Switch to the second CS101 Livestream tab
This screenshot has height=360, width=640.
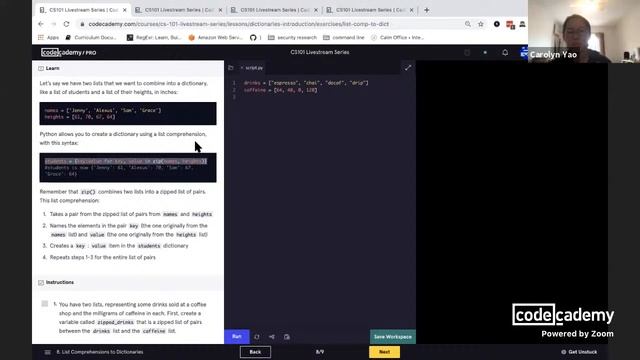[x=178, y=10]
